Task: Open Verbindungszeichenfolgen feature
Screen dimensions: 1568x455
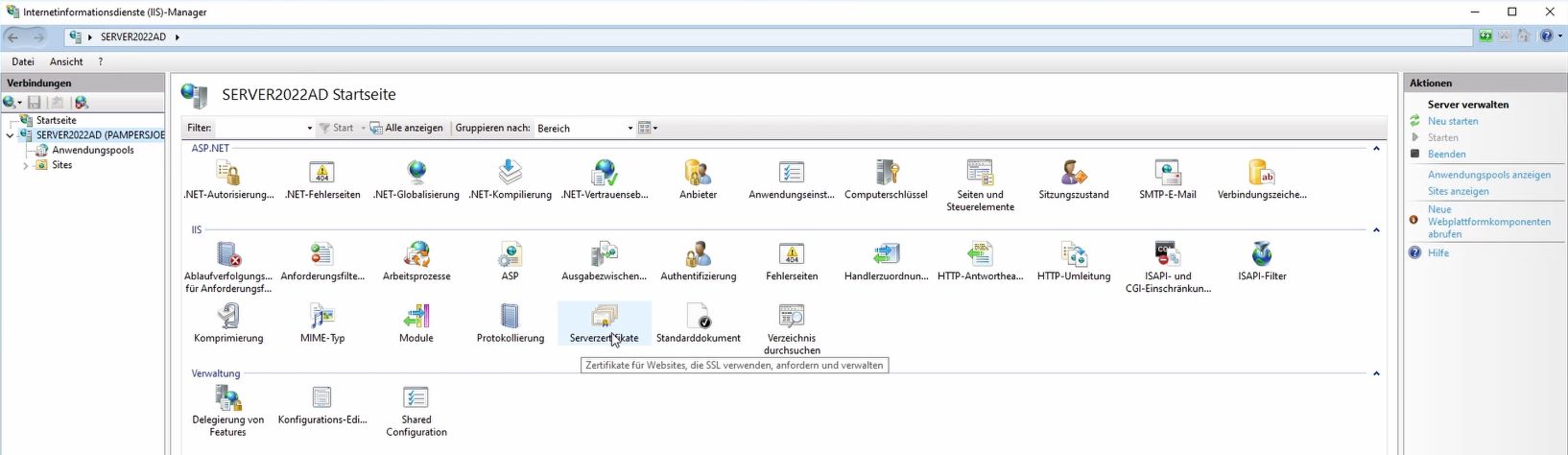Action: click(x=1262, y=180)
